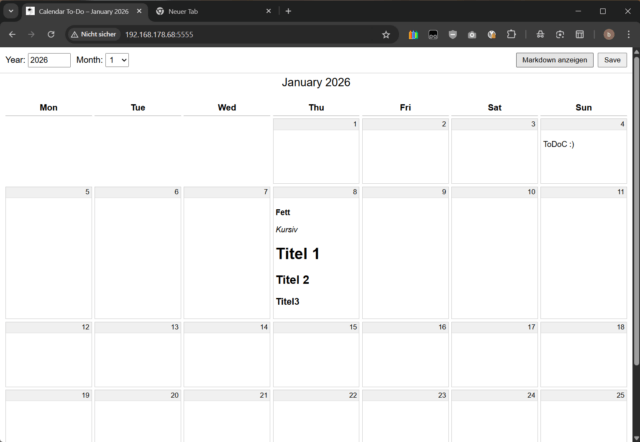Click the camera extension icon
Screen dimensions: 640x442
pos(472,34)
